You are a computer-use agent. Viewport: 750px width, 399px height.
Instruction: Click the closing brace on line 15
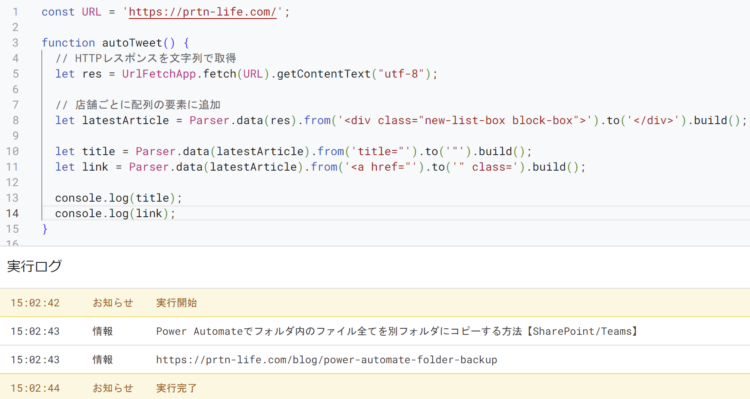pos(45,229)
